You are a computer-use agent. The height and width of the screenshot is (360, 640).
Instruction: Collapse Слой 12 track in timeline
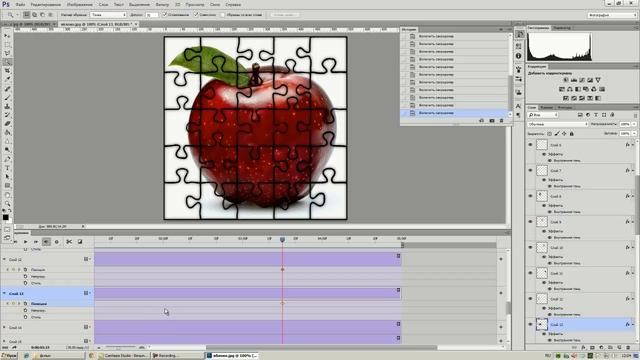point(4,259)
